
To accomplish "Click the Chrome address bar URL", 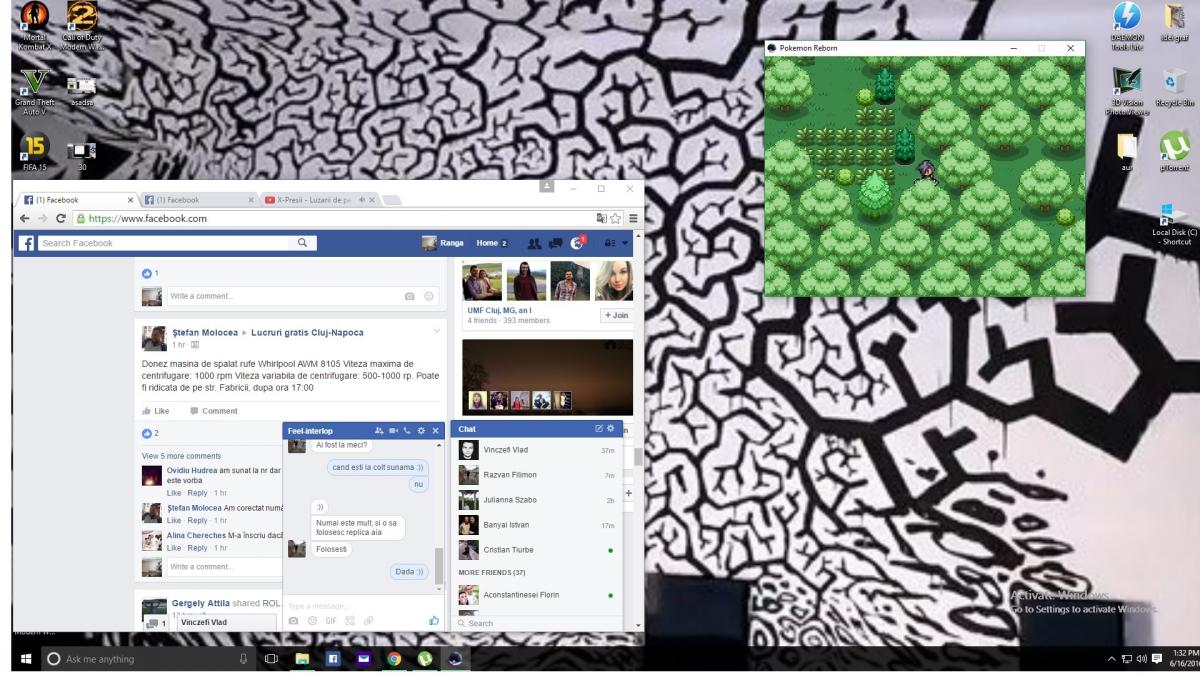I will pyautogui.click(x=148, y=218).
